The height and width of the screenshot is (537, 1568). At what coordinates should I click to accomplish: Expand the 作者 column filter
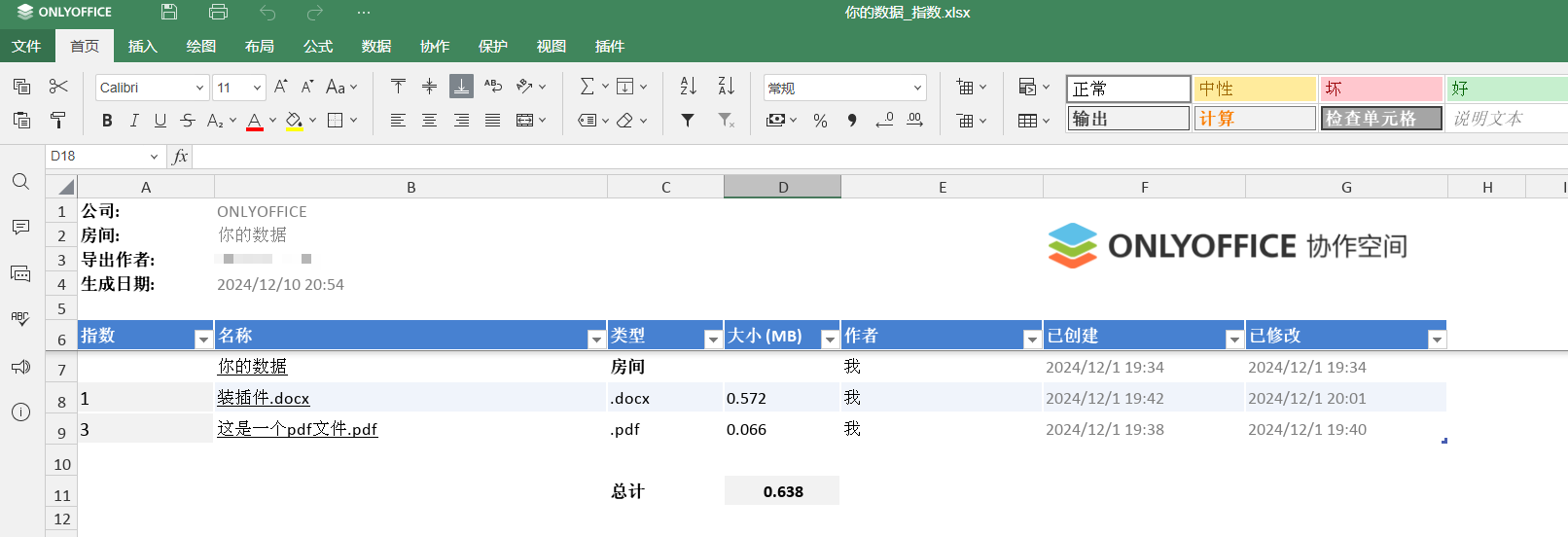(1032, 339)
